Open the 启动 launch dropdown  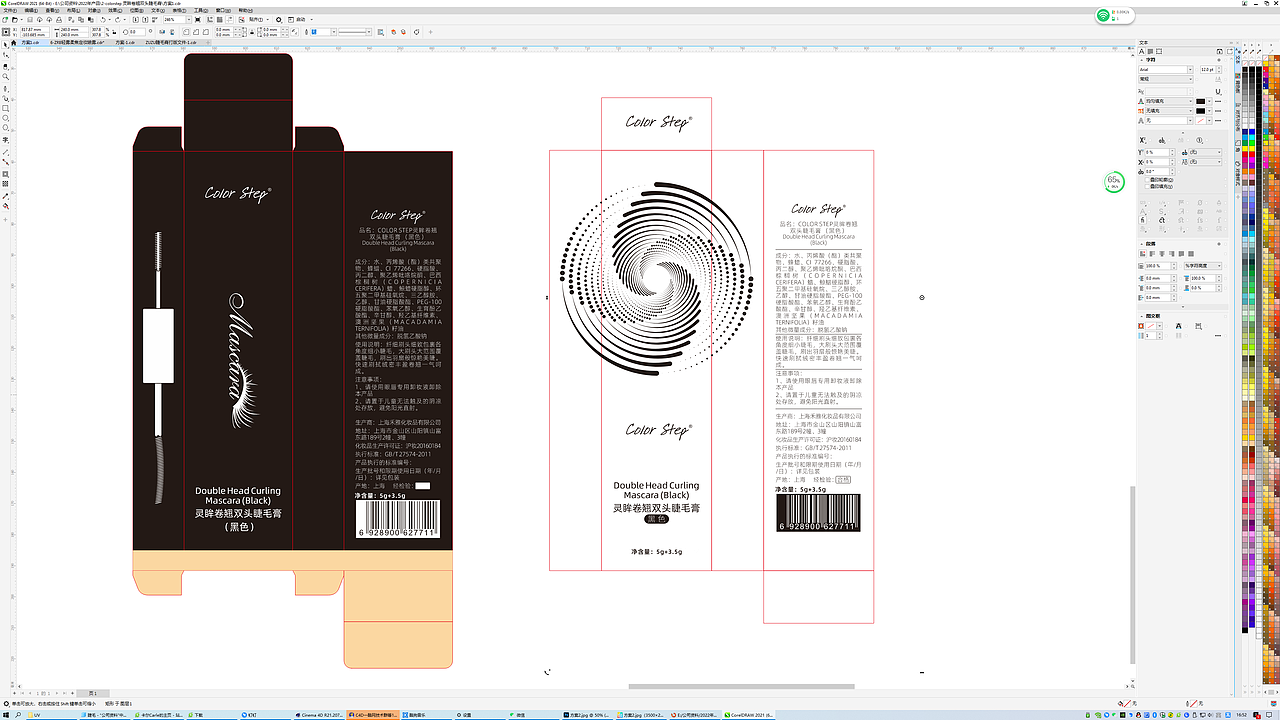pos(311,20)
